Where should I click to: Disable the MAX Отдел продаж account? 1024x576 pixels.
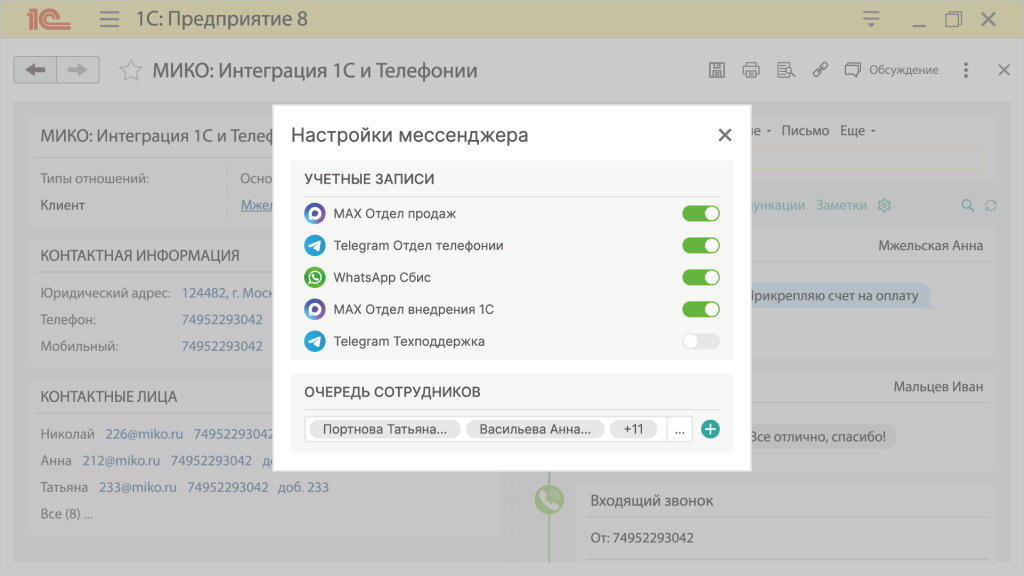pyautogui.click(x=700, y=213)
